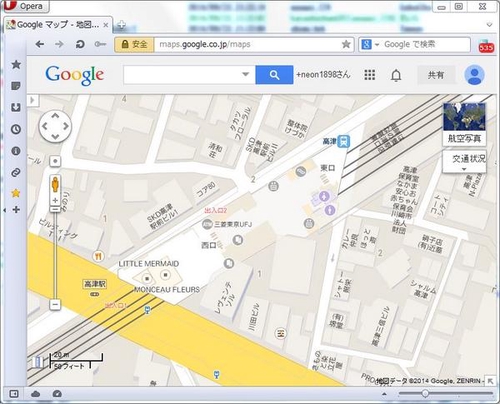500x404 pixels.
Task: Open yellow star panel in sidebar
Action: click(16, 193)
